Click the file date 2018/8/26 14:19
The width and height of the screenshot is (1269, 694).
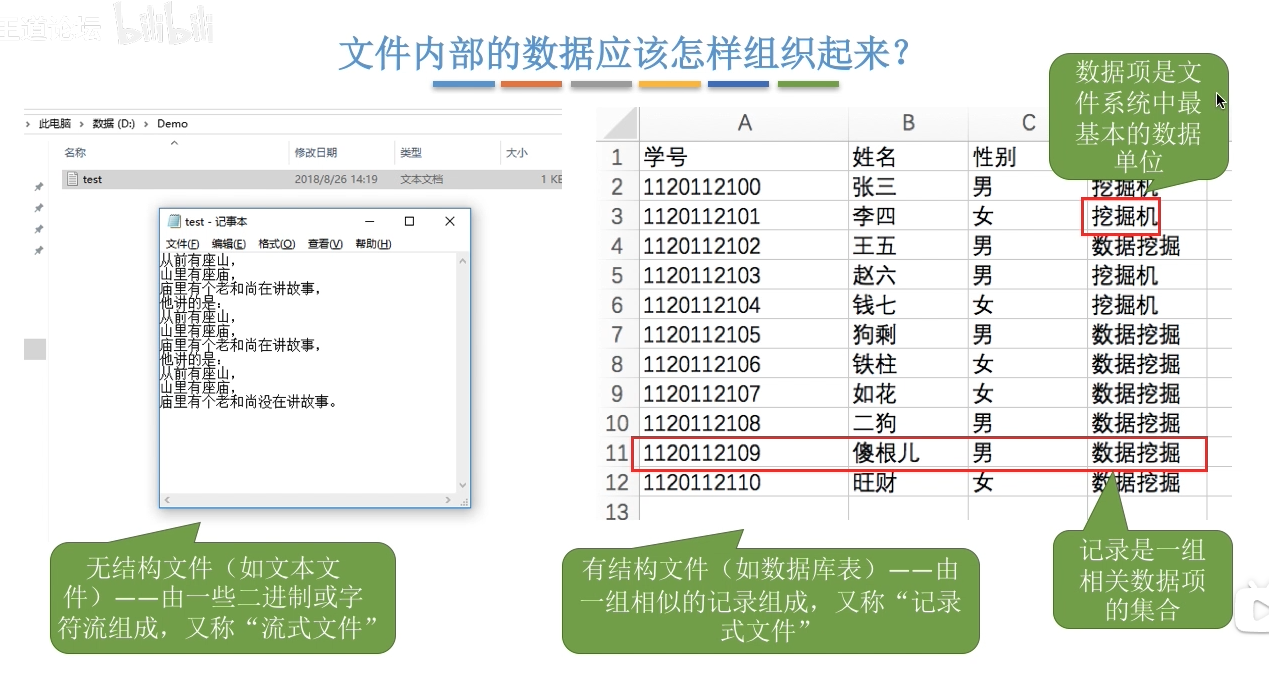pos(335,179)
